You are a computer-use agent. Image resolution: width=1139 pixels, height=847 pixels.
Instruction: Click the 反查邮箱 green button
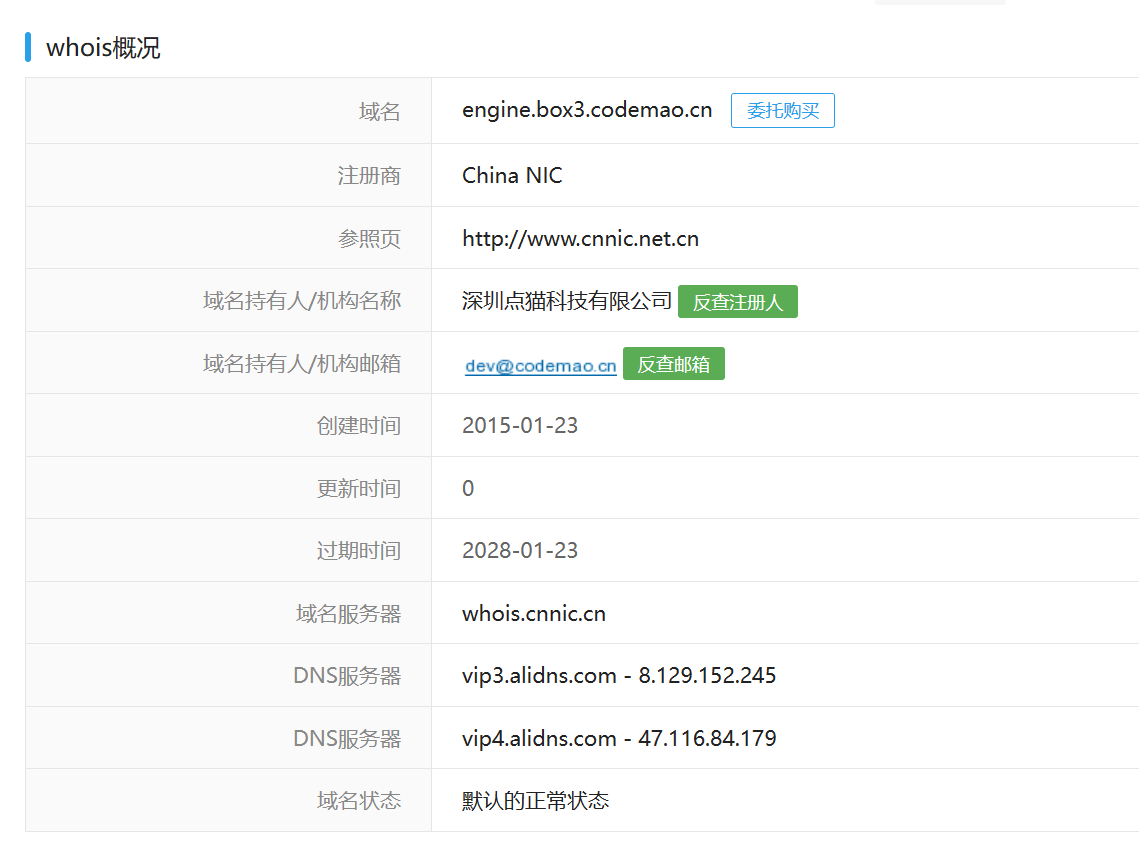[x=673, y=364]
